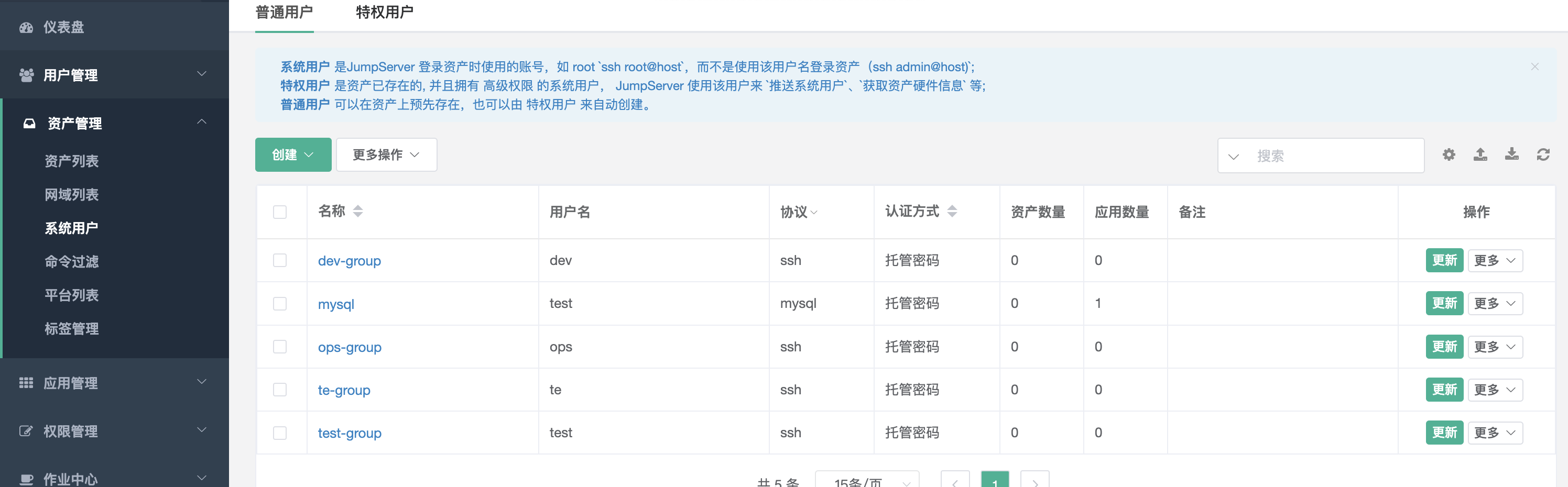Refresh the system user table
Image resolution: width=1568 pixels, height=487 pixels.
click(x=1543, y=154)
